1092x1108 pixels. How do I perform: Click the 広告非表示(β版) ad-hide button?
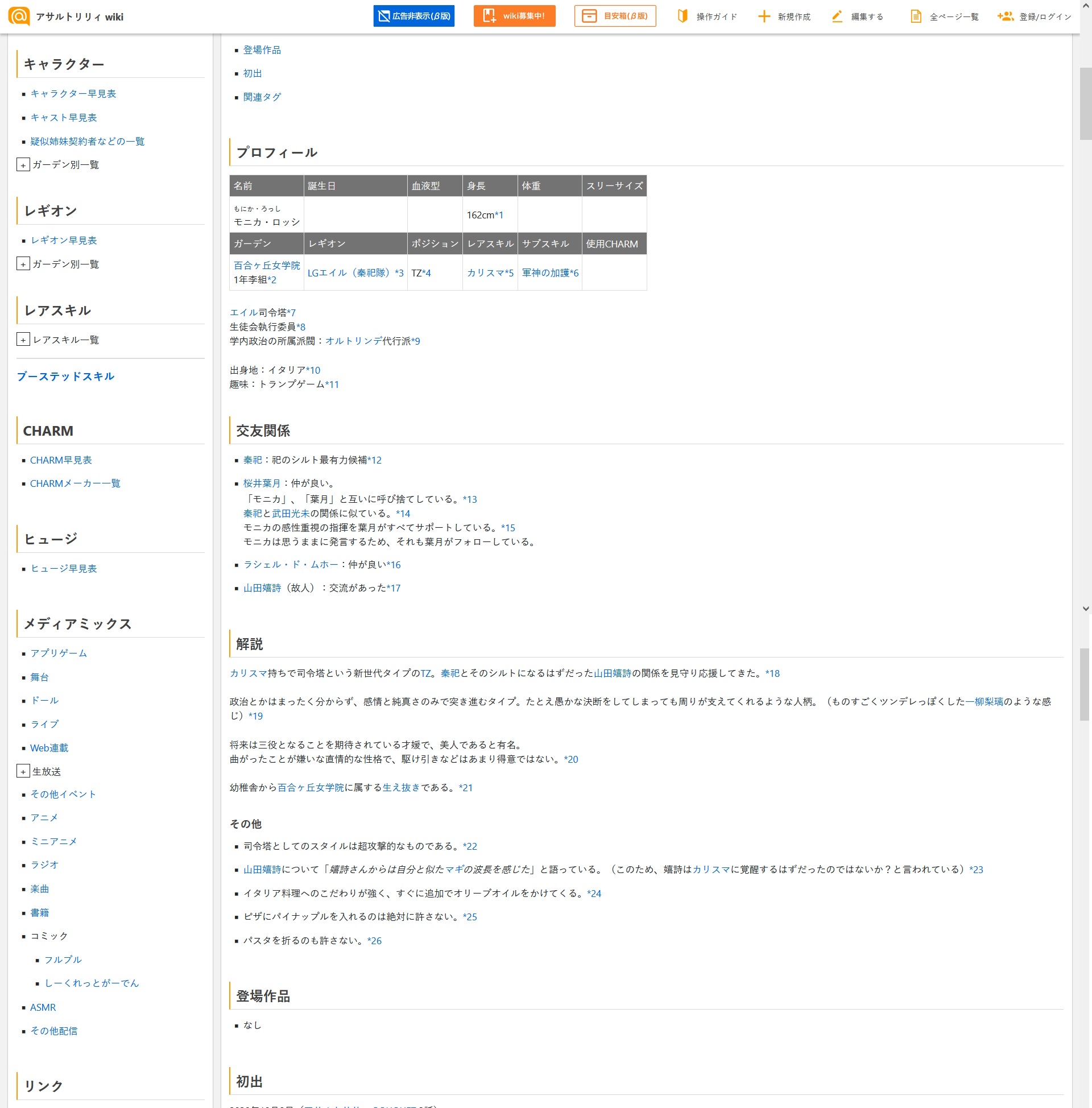pos(413,16)
